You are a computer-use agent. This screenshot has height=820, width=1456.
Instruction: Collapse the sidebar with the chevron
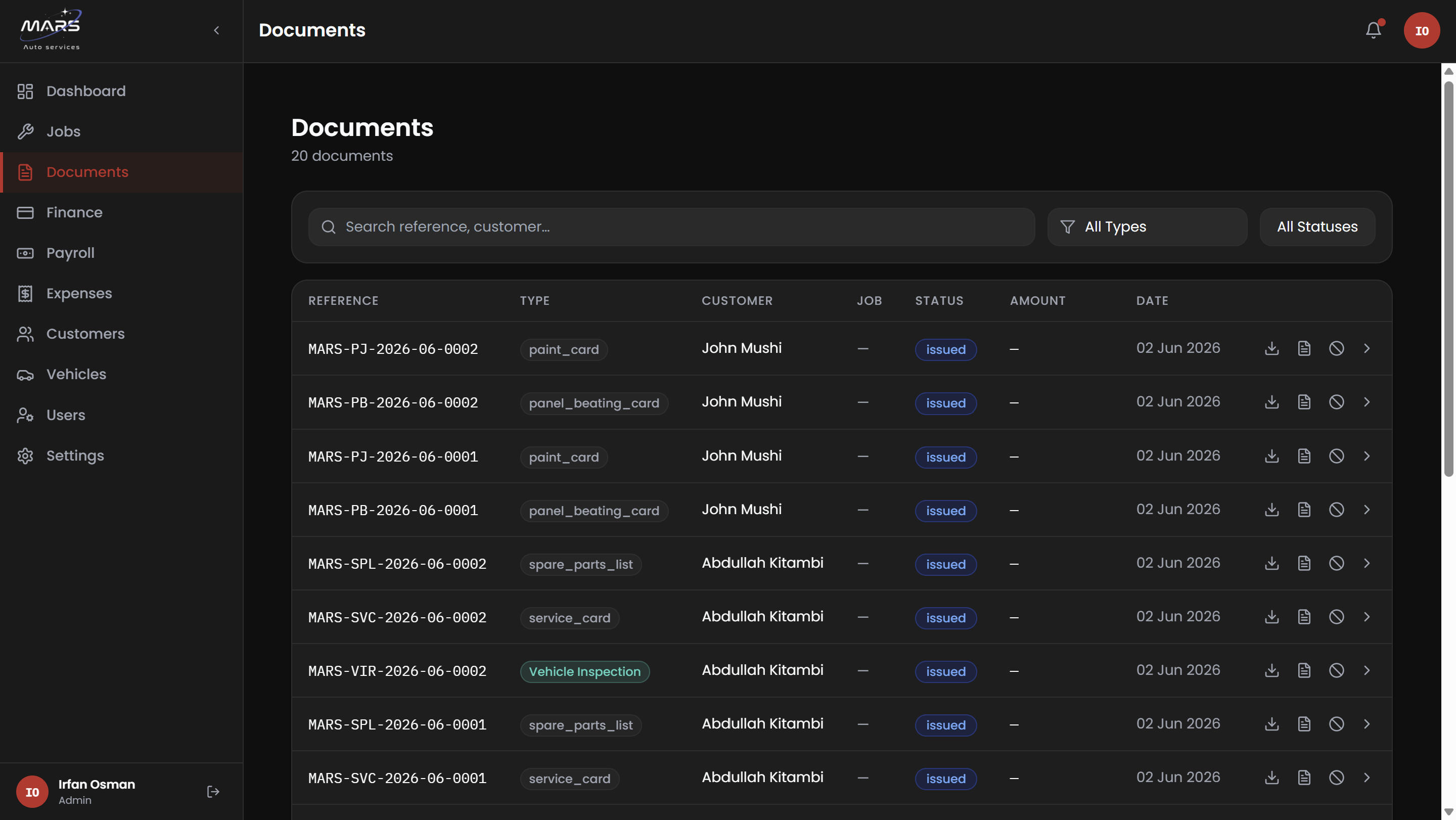(216, 30)
